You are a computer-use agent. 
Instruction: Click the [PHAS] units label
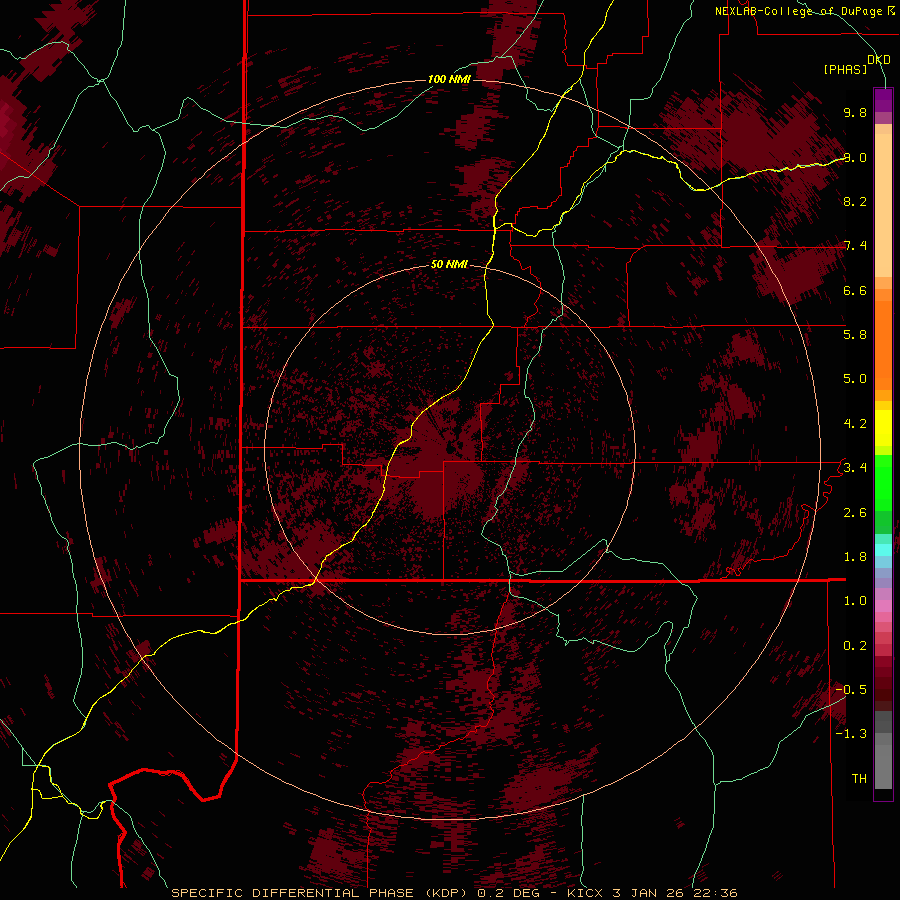click(x=845, y=69)
